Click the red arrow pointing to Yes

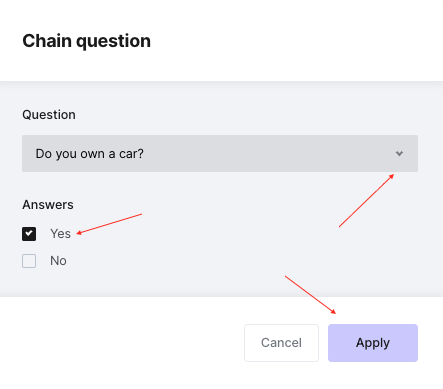click(x=109, y=224)
